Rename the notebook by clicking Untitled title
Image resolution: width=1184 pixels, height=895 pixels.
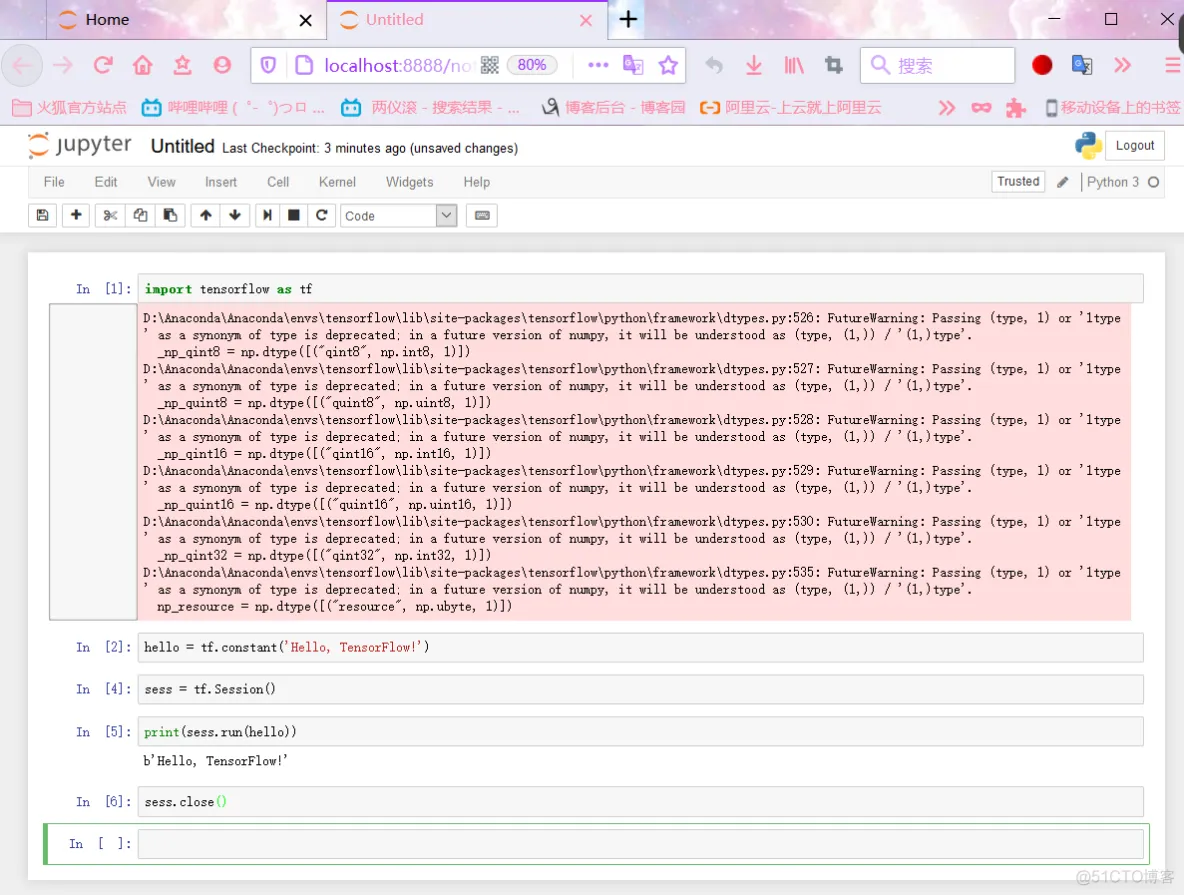pos(183,147)
